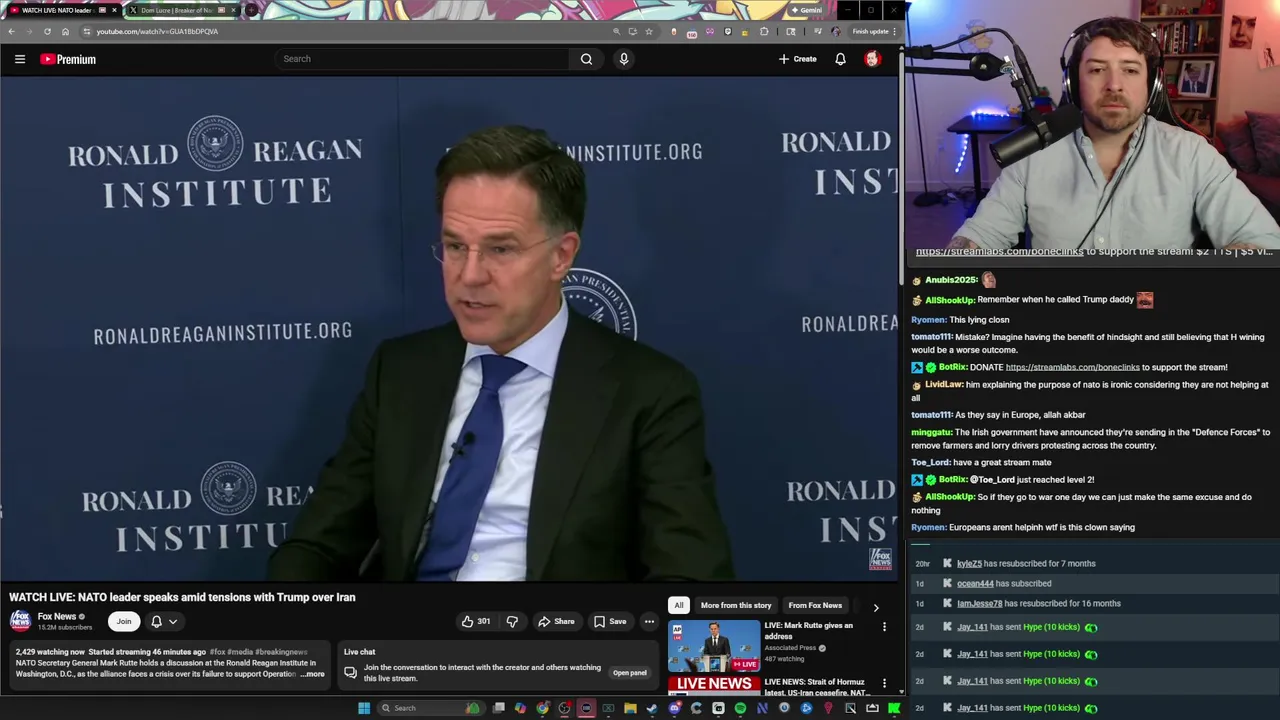Open a new browser tab
This screenshot has width=1280, height=720.
(x=251, y=10)
